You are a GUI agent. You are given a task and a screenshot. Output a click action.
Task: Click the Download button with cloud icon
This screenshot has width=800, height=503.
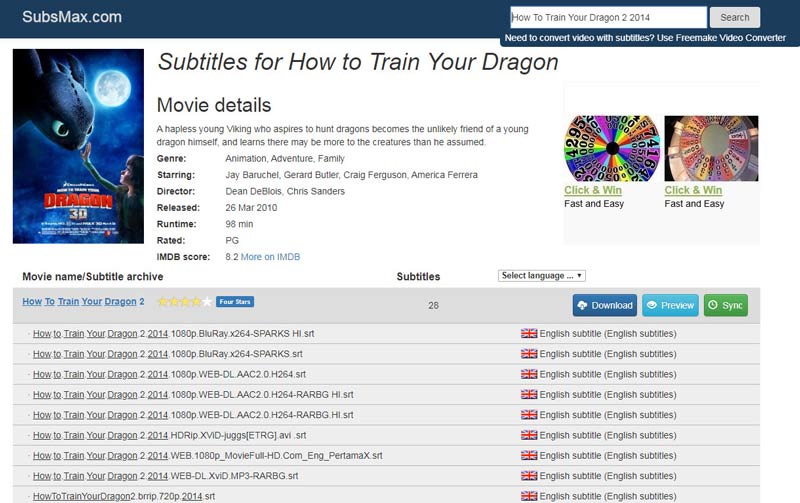pyautogui.click(x=604, y=305)
